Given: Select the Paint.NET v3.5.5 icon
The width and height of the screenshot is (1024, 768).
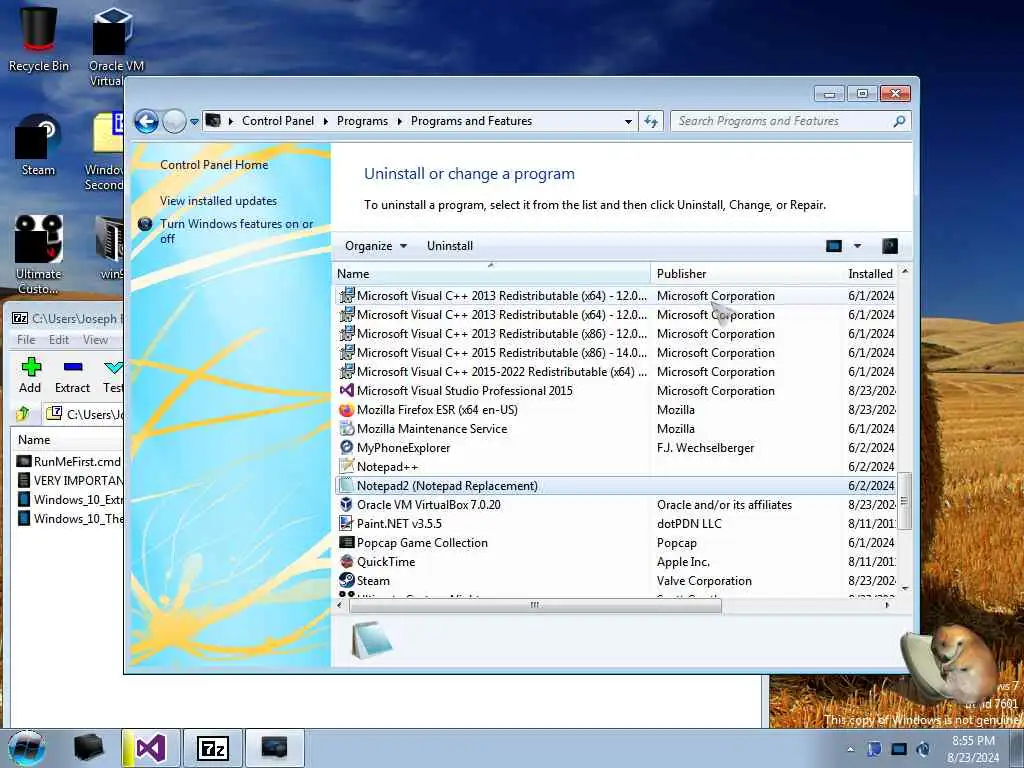Looking at the screenshot, I should coord(347,523).
